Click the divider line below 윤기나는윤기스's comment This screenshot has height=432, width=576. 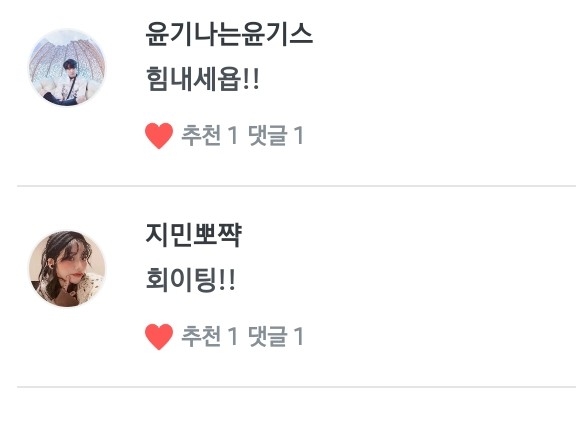(x=296, y=186)
